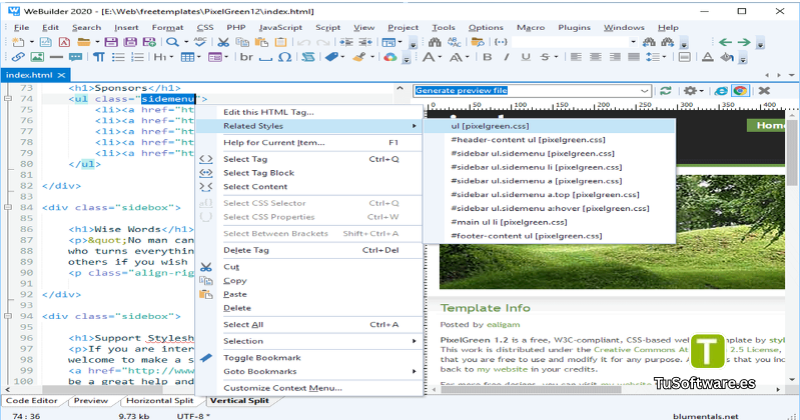Open the font color A tool
This screenshot has height=420, width=800.
tap(708, 57)
